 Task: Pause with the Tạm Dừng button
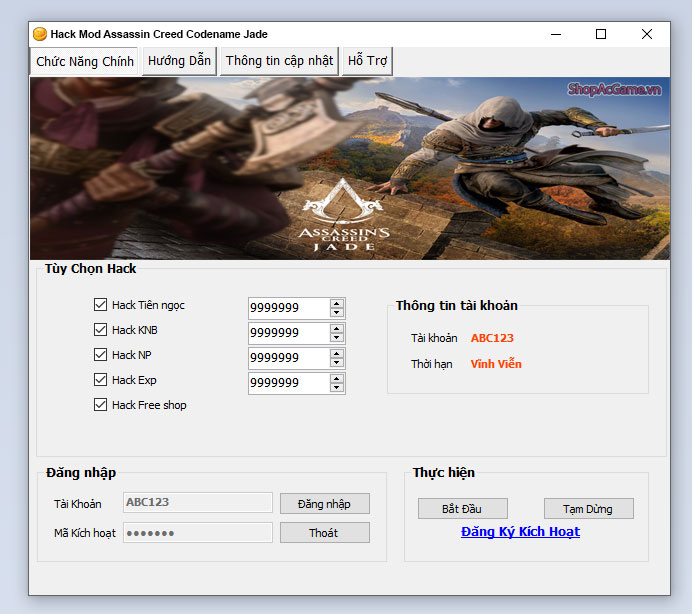pyautogui.click(x=589, y=509)
